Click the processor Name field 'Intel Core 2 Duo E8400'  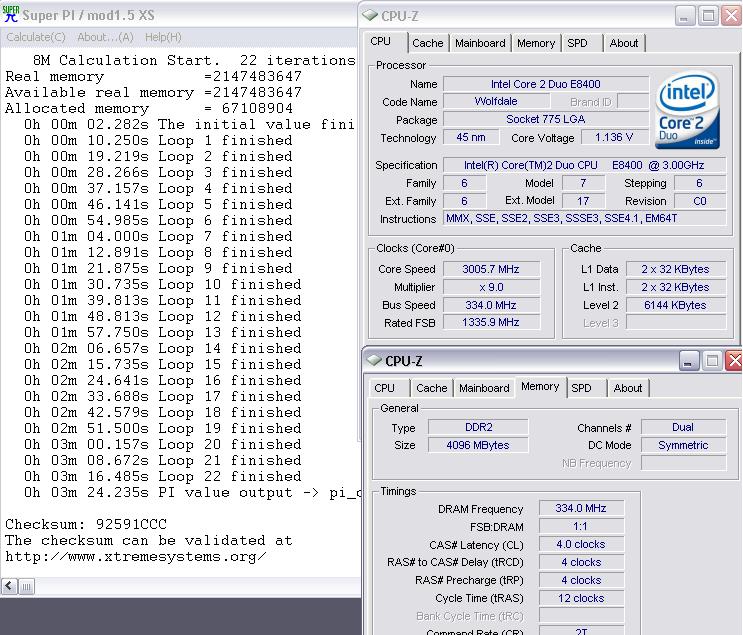coord(545,84)
